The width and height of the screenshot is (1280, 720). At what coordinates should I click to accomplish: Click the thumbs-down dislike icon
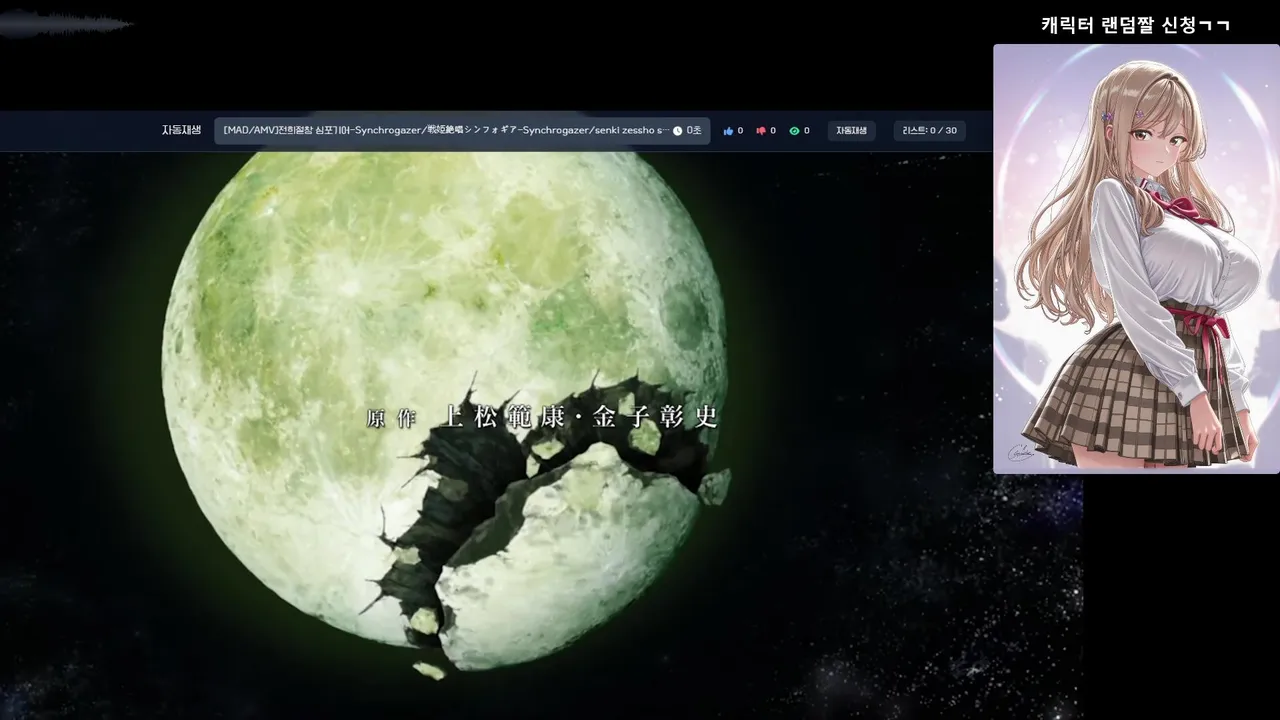click(x=761, y=131)
